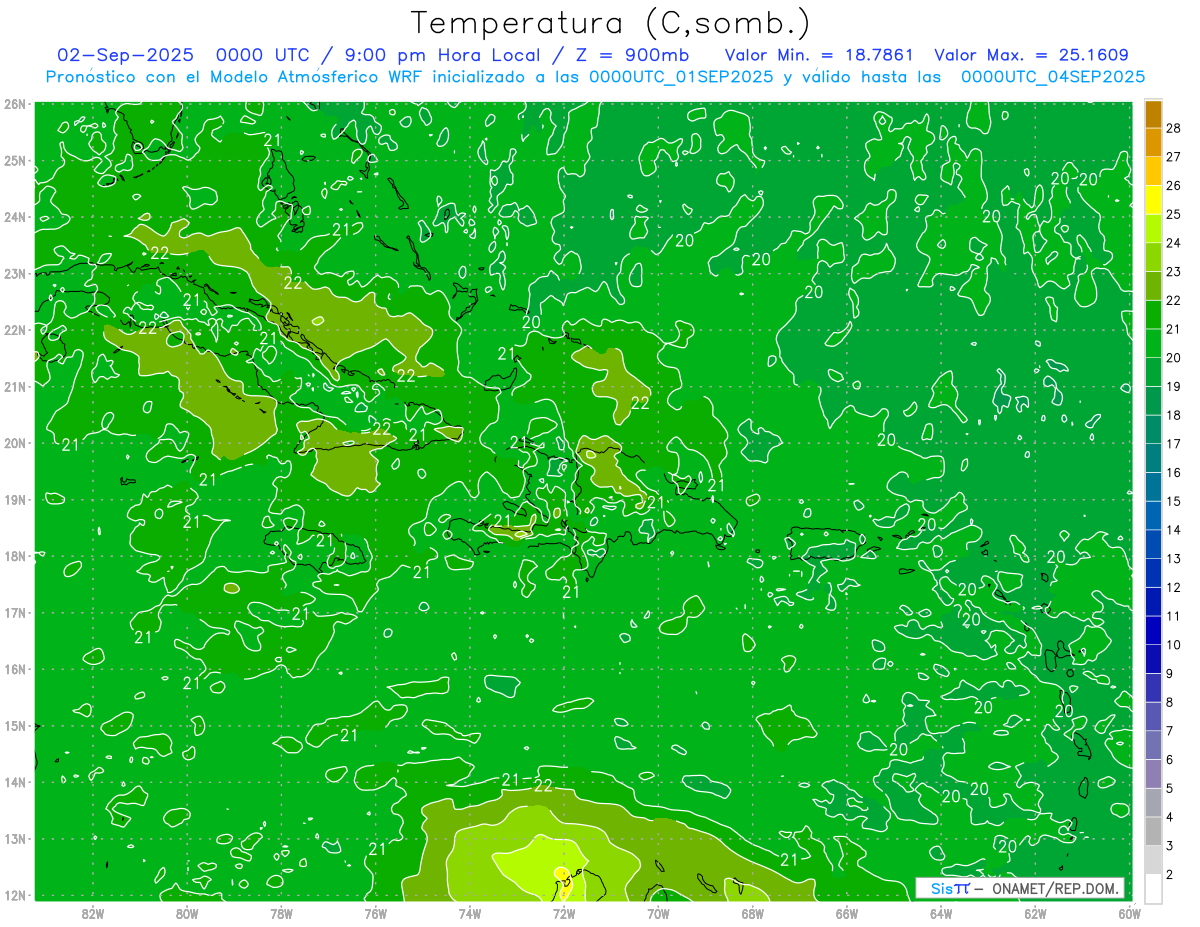The height and width of the screenshot is (927, 1200).
Task: Select the dark blue swatch between 10 and 11
Action: coord(1153,630)
